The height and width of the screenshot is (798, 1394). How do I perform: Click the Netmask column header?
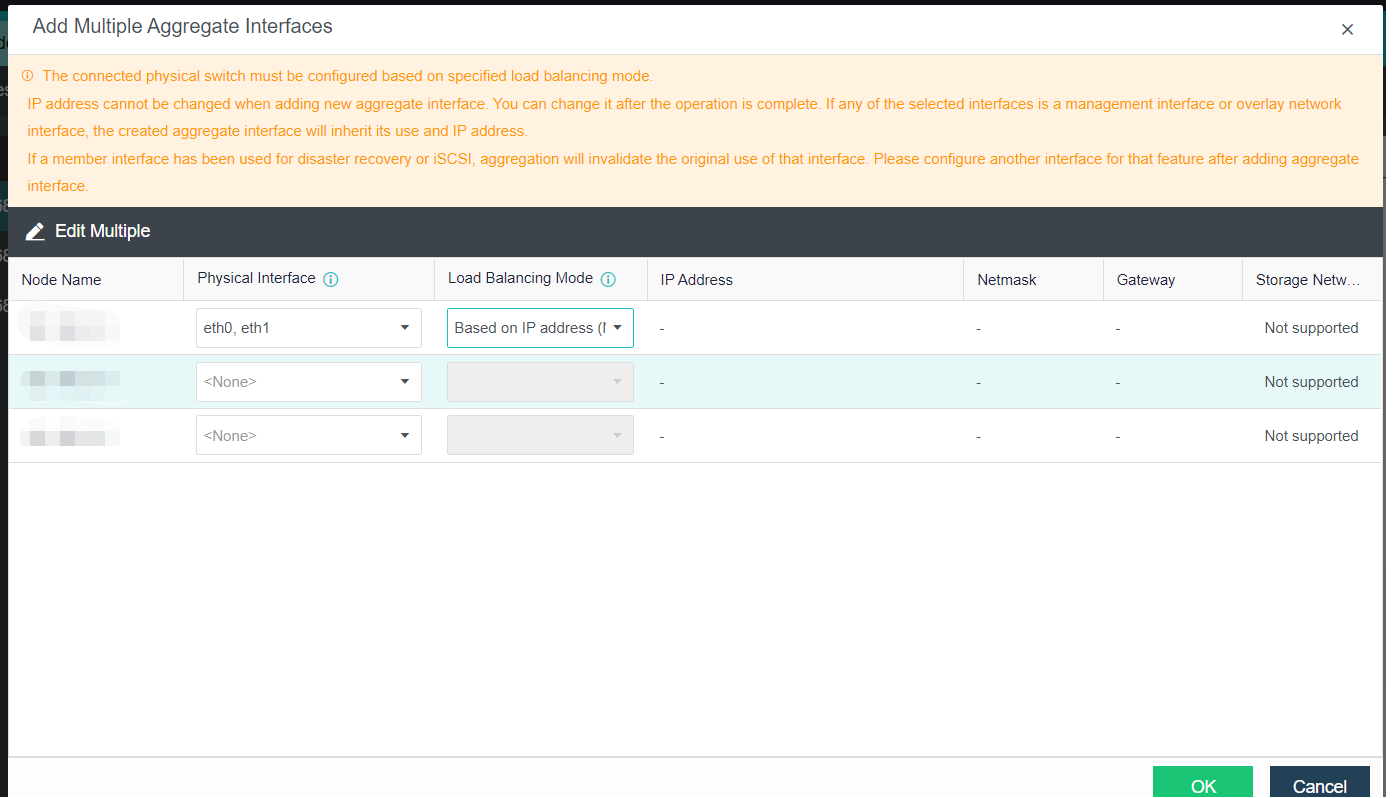1007,280
